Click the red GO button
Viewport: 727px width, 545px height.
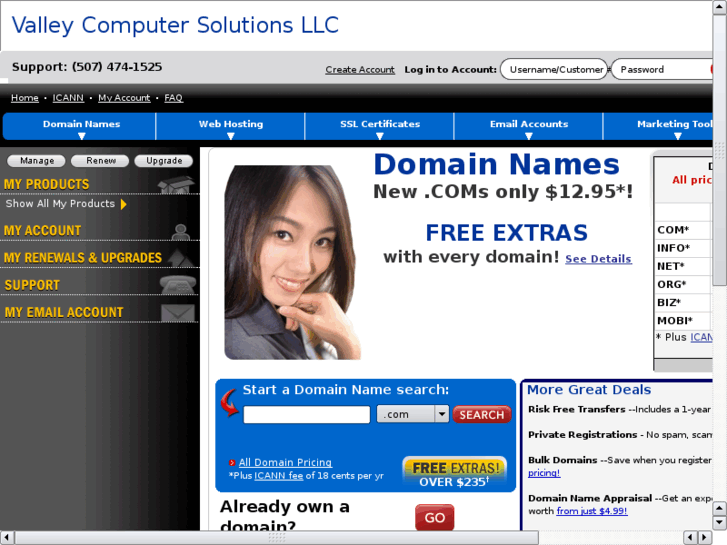click(434, 517)
